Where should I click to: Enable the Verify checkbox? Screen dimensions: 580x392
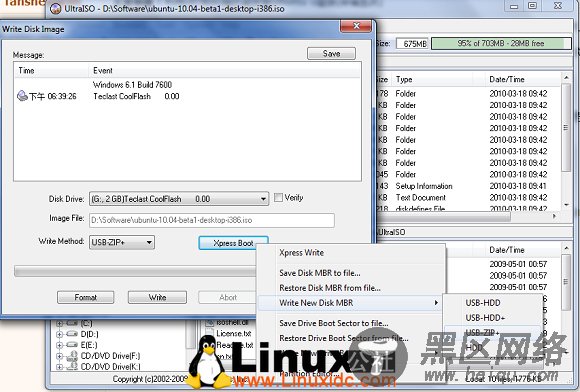[278, 197]
